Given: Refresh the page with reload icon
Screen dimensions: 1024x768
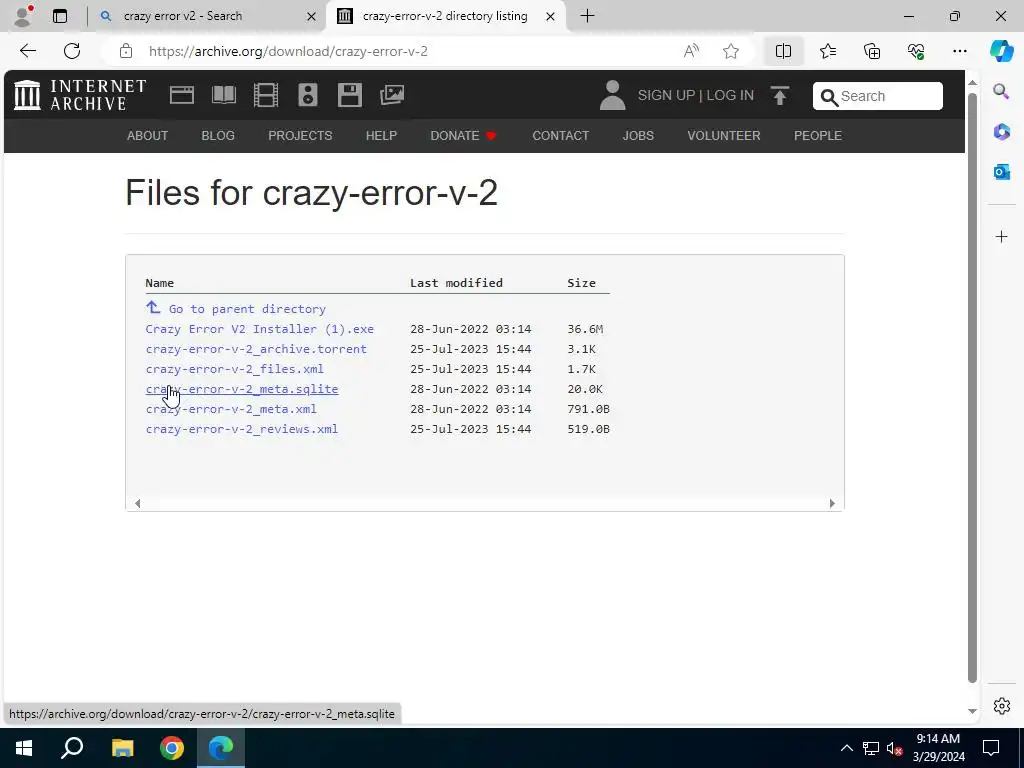Looking at the screenshot, I should pyautogui.click(x=72, y=51).
